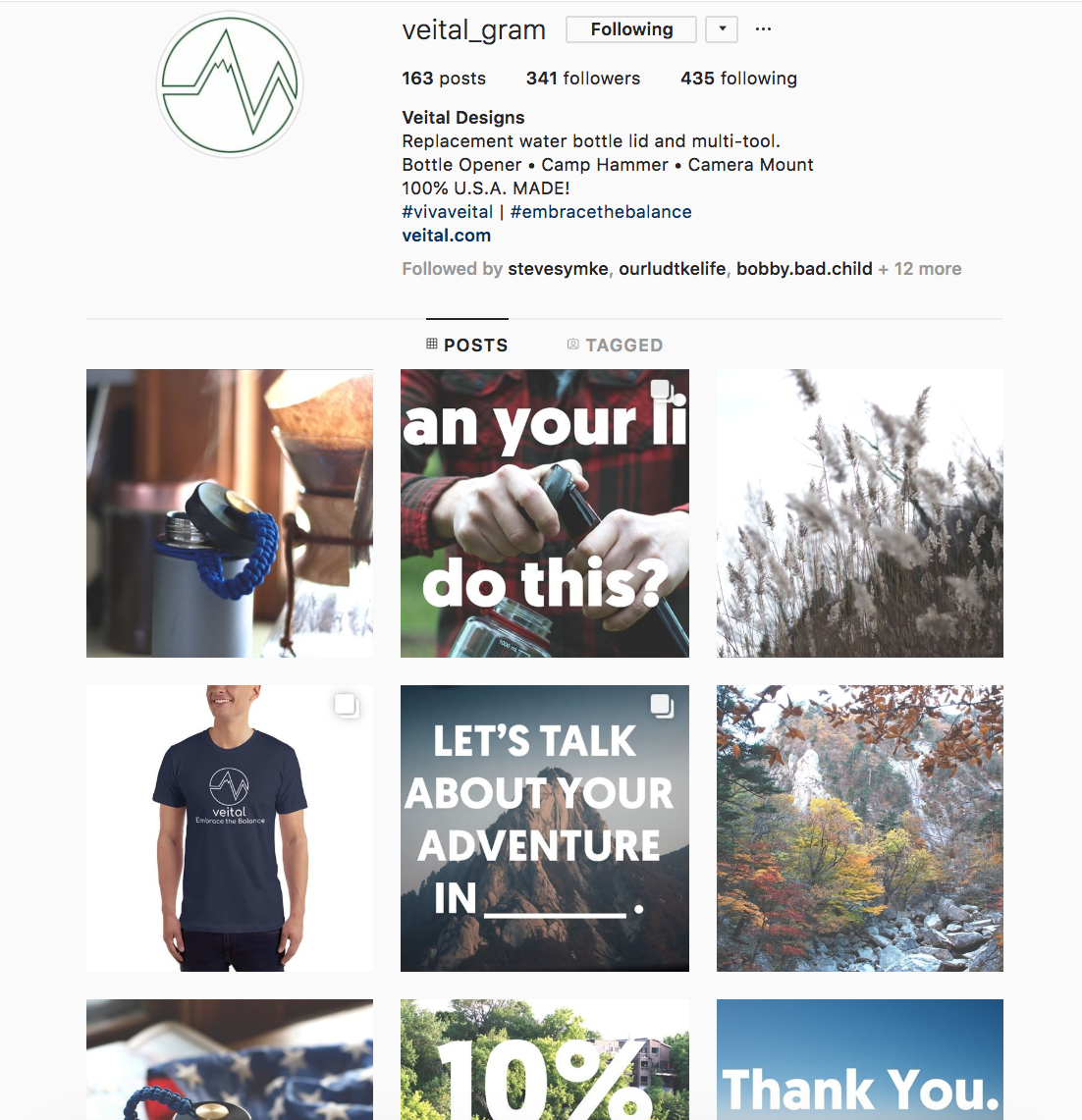Open stevesymke's profile from followed-by line

(558, 269)
